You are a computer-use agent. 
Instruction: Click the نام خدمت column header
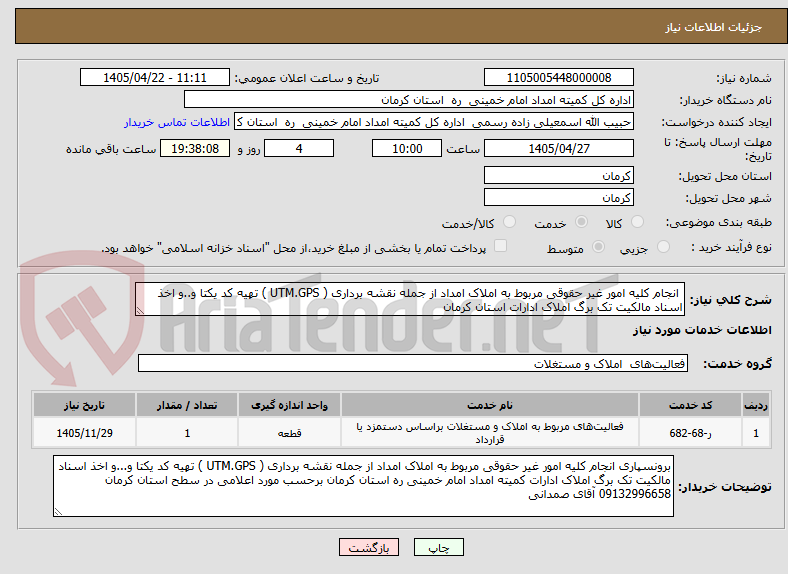490,405
